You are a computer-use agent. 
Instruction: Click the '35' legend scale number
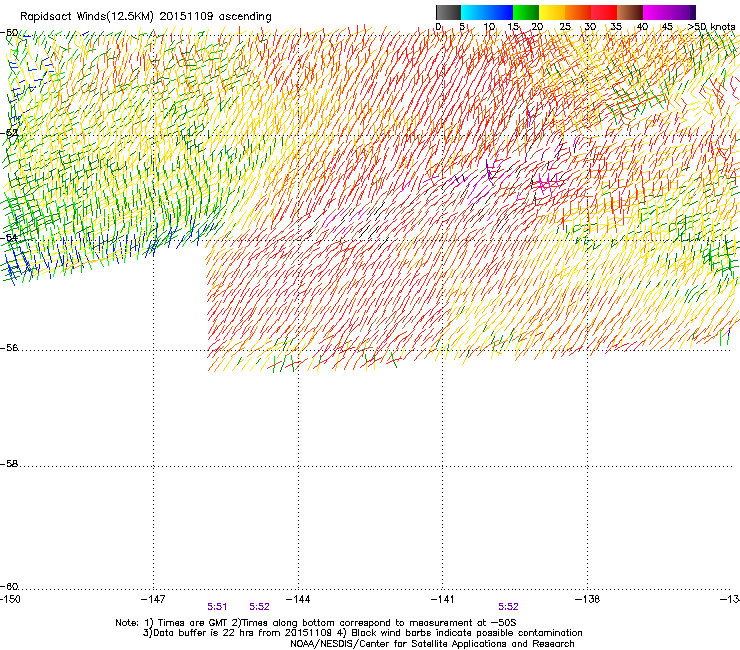(616, 27)
